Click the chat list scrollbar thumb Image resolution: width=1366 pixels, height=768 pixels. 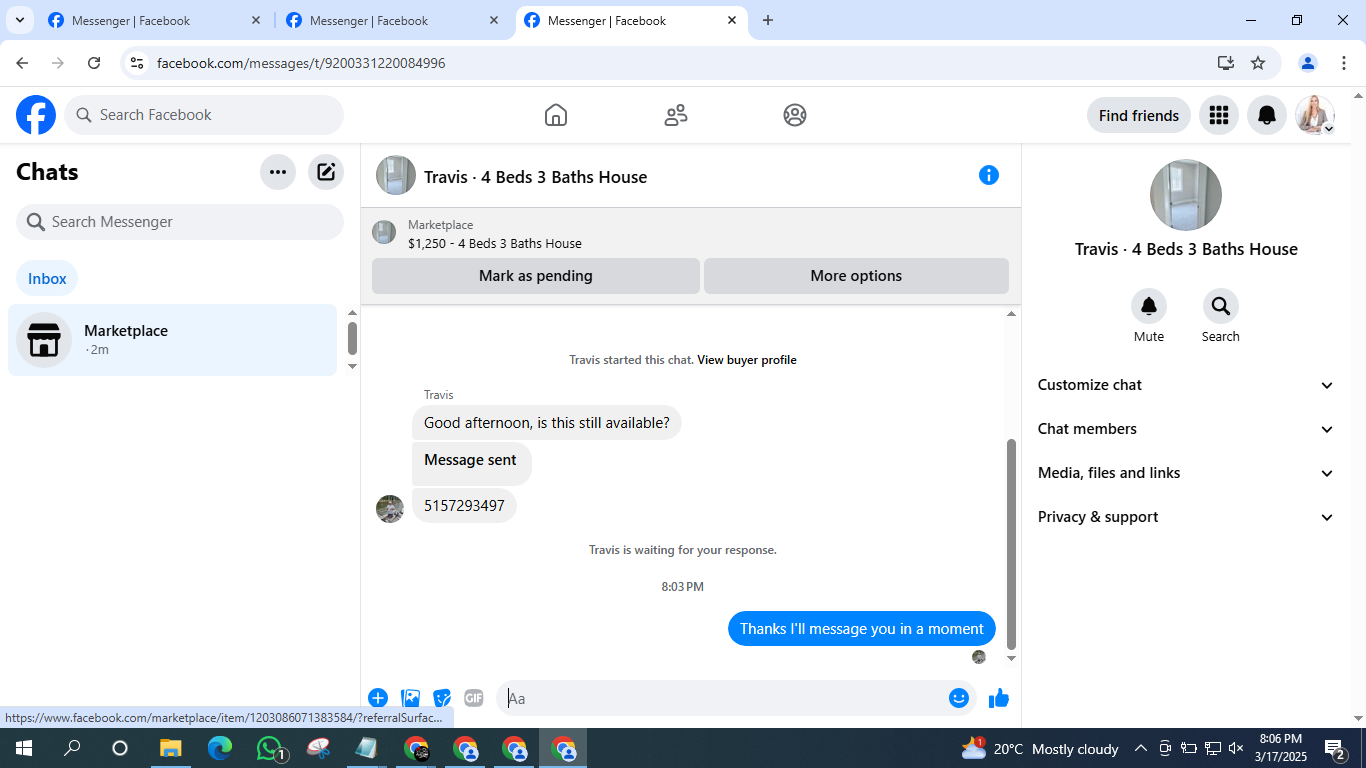[x=352, y=338]
